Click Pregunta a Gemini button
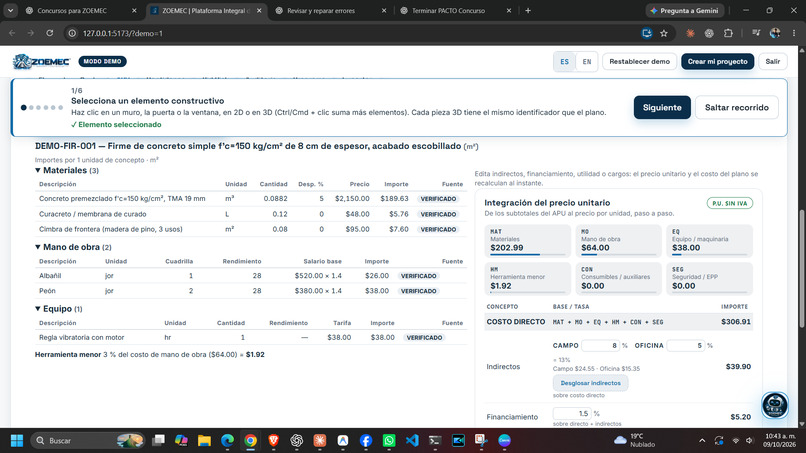The image size is (806, 453). (x=685, y=10)
